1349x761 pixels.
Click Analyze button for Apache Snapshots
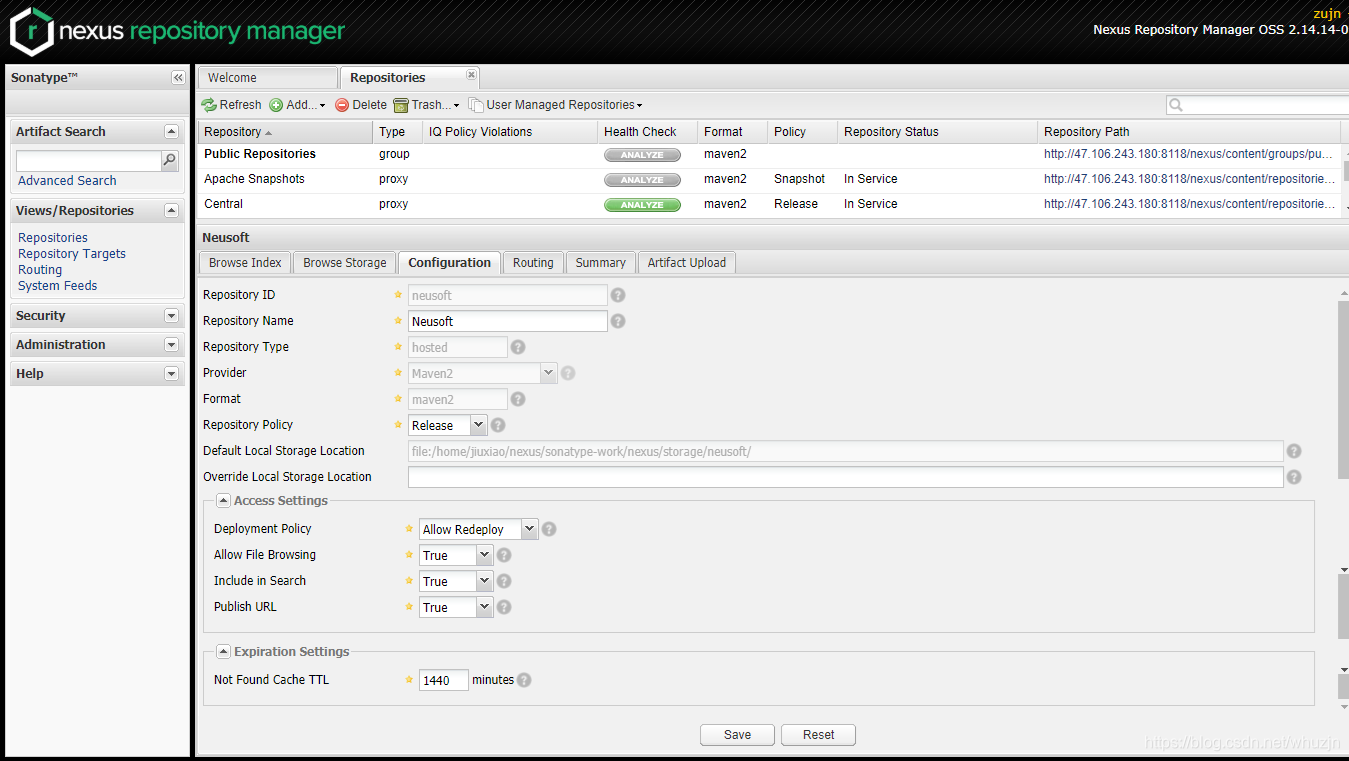click(642, 180)
